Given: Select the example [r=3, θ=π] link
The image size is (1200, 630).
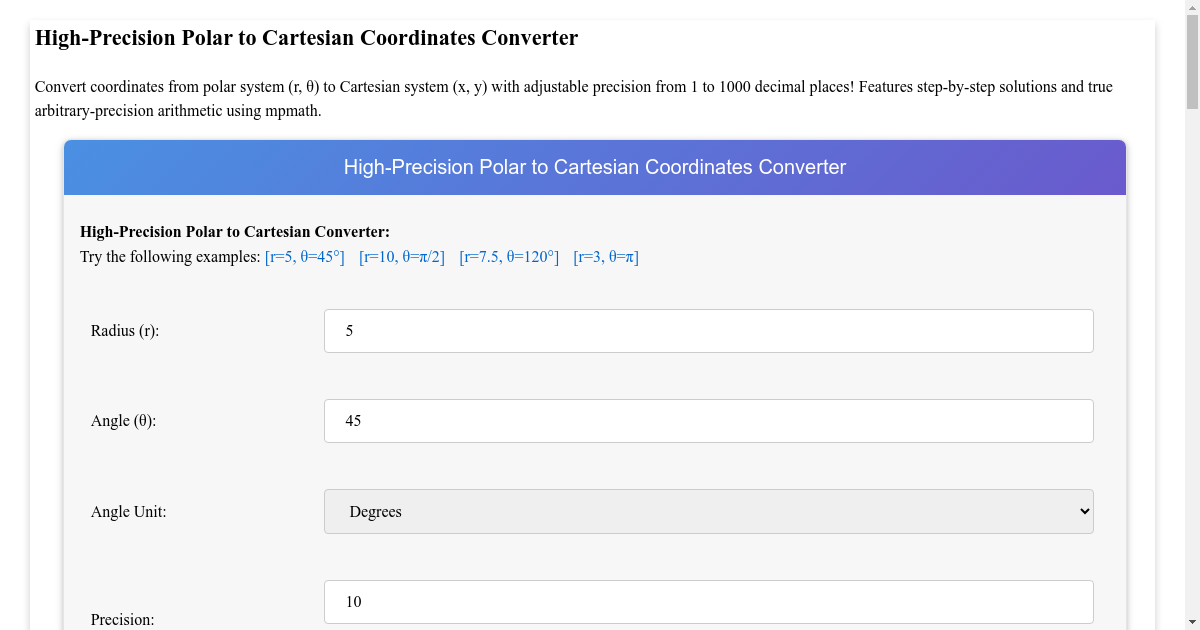Looking at the screenshot, I should 604,256.
